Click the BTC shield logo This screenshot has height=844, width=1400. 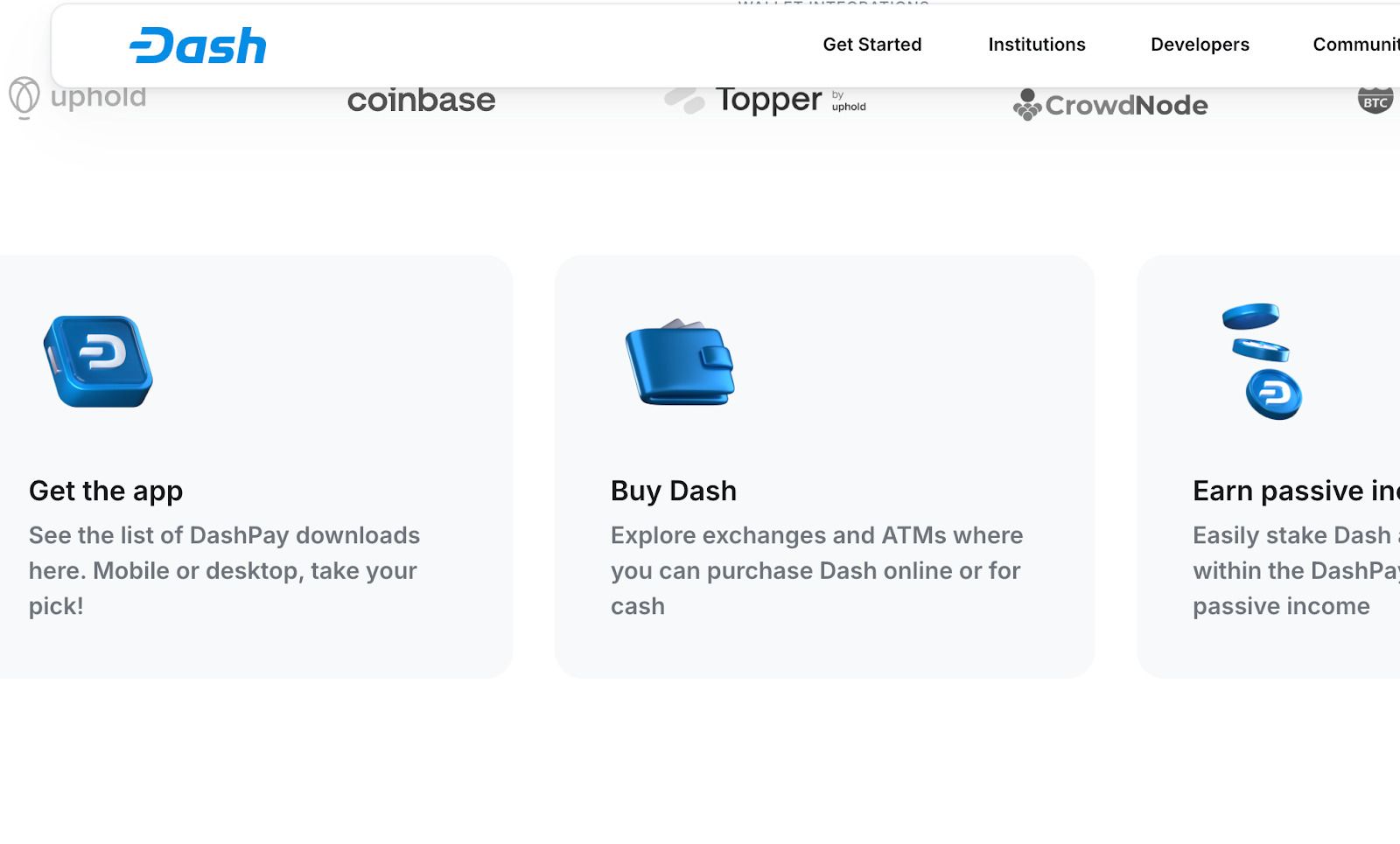pos(1375,99)
